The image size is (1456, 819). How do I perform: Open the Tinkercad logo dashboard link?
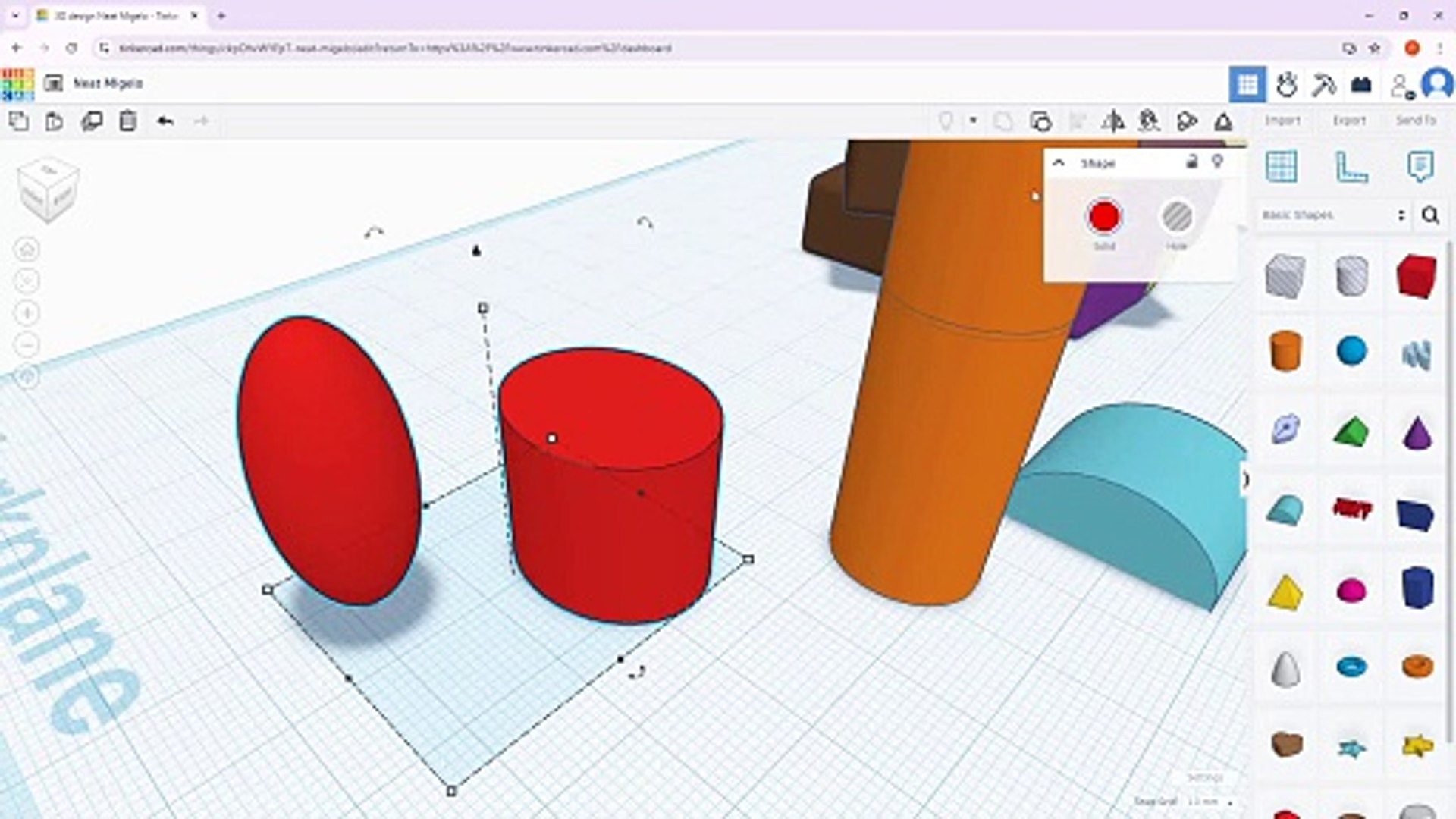click(x=17, y=83)
